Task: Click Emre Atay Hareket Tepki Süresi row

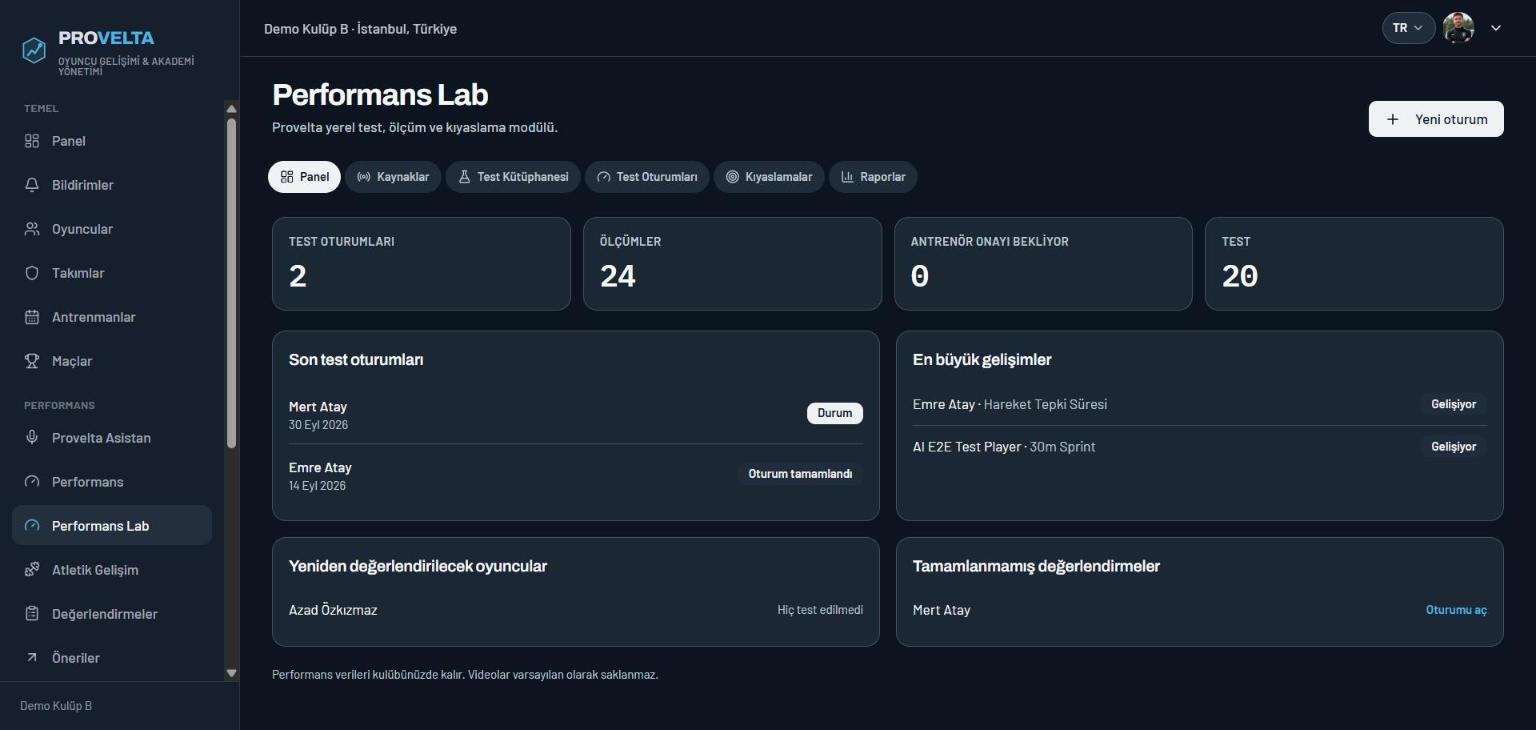Action: [1200, 405]
